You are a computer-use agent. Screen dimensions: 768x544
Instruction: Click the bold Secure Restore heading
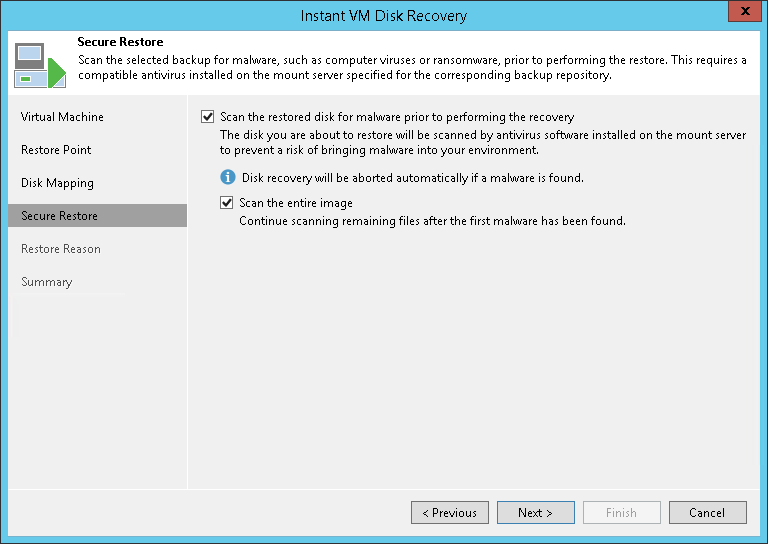click(120, 42)
